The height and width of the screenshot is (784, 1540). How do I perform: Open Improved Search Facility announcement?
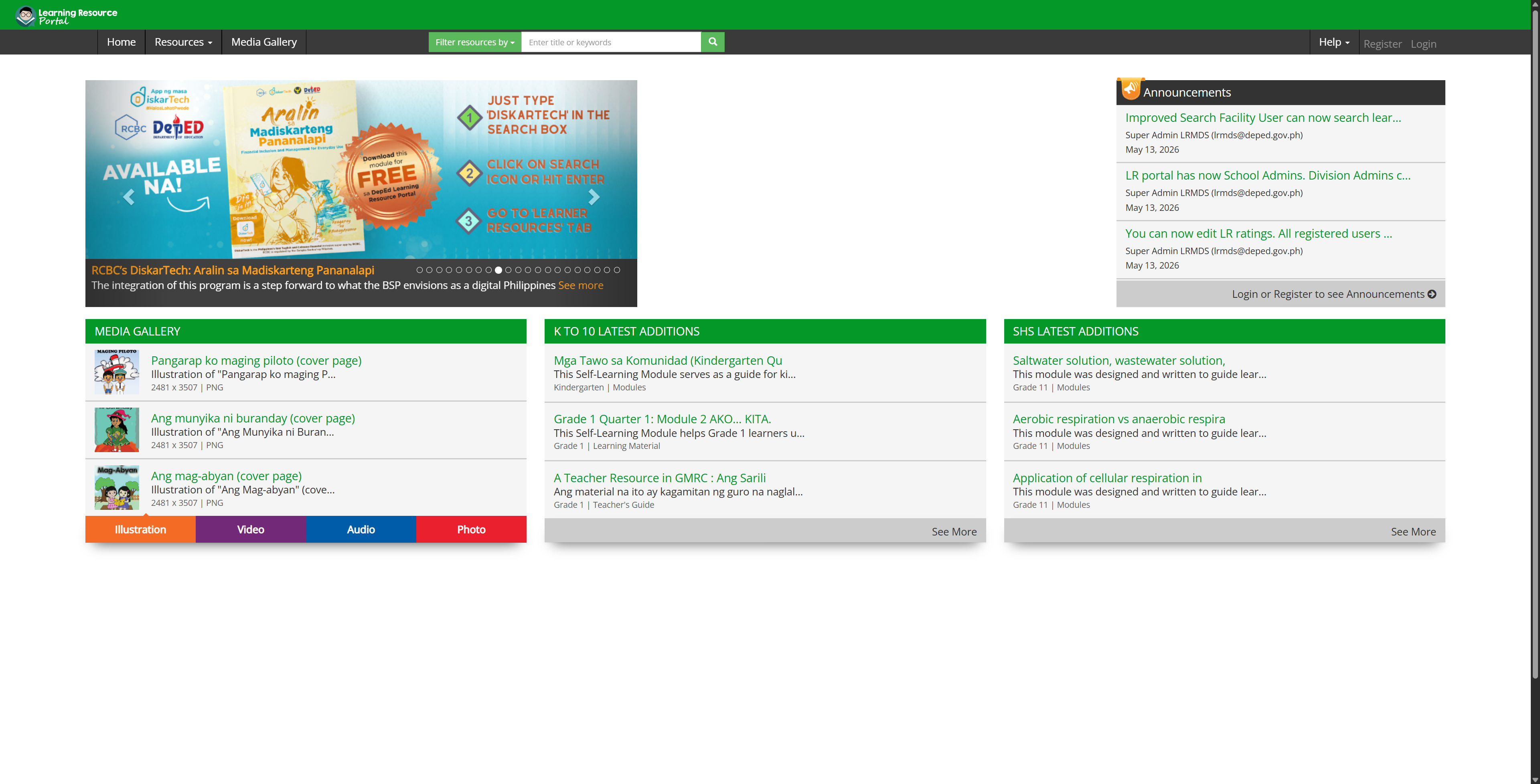(1262, 118)
